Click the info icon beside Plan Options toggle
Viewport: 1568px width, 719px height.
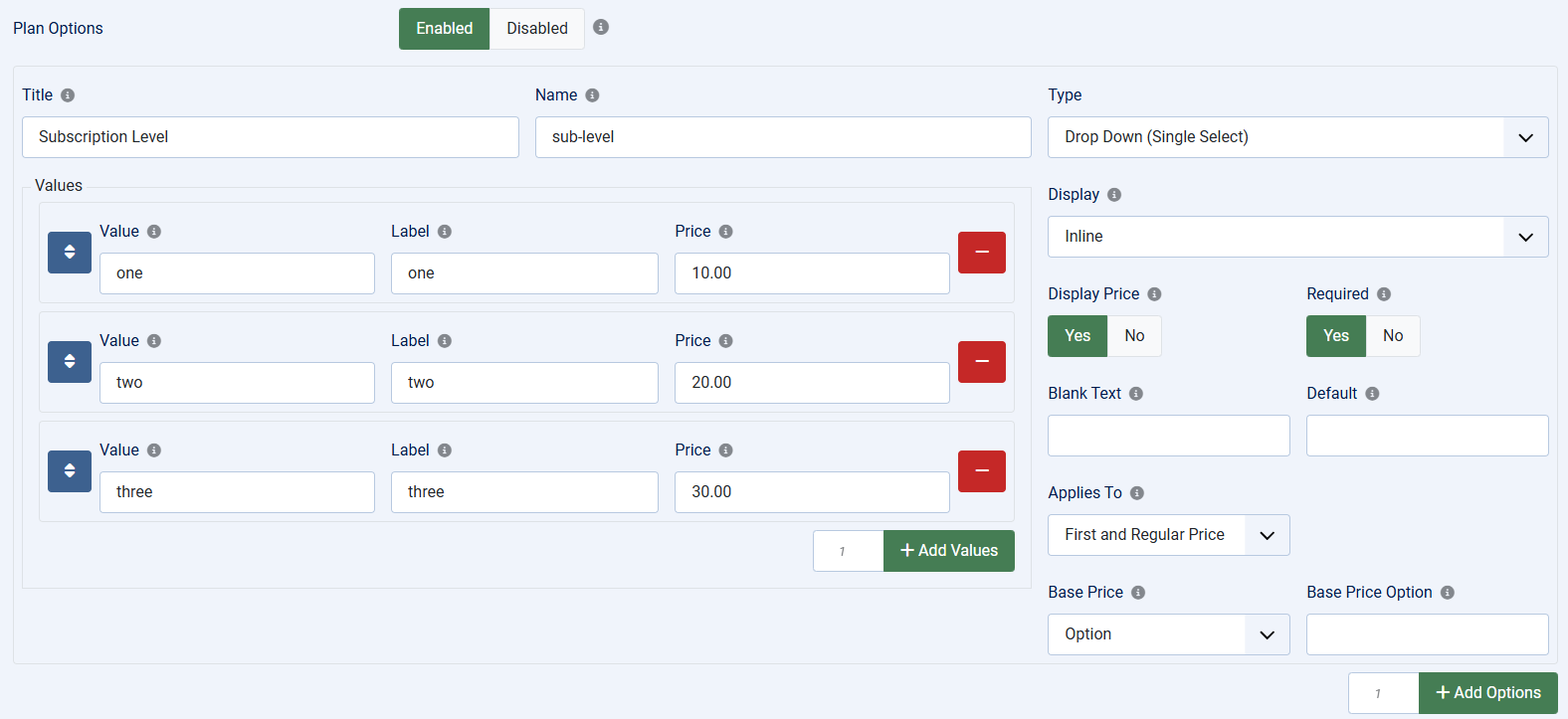[601, 27]
